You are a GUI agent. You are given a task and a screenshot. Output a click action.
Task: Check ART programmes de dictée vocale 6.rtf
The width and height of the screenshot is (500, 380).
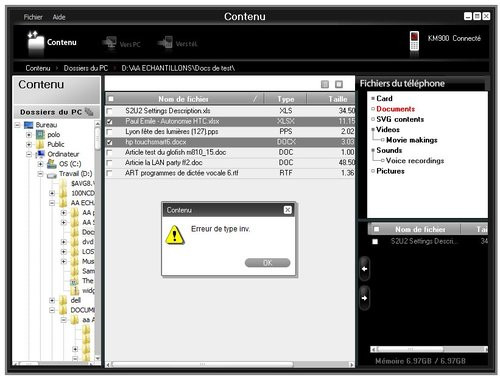point(109,173)
